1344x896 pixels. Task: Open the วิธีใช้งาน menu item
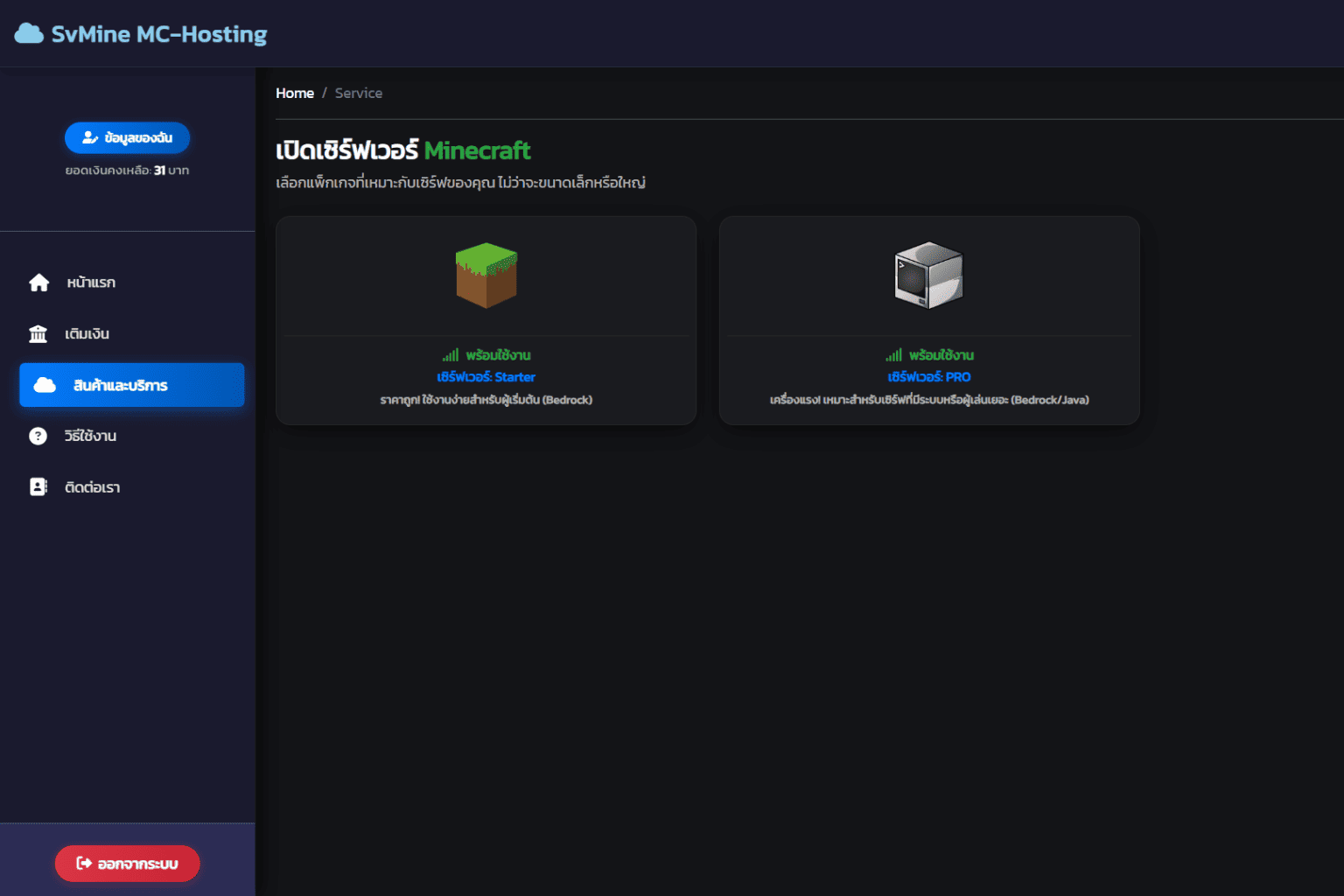click(90, 436)
